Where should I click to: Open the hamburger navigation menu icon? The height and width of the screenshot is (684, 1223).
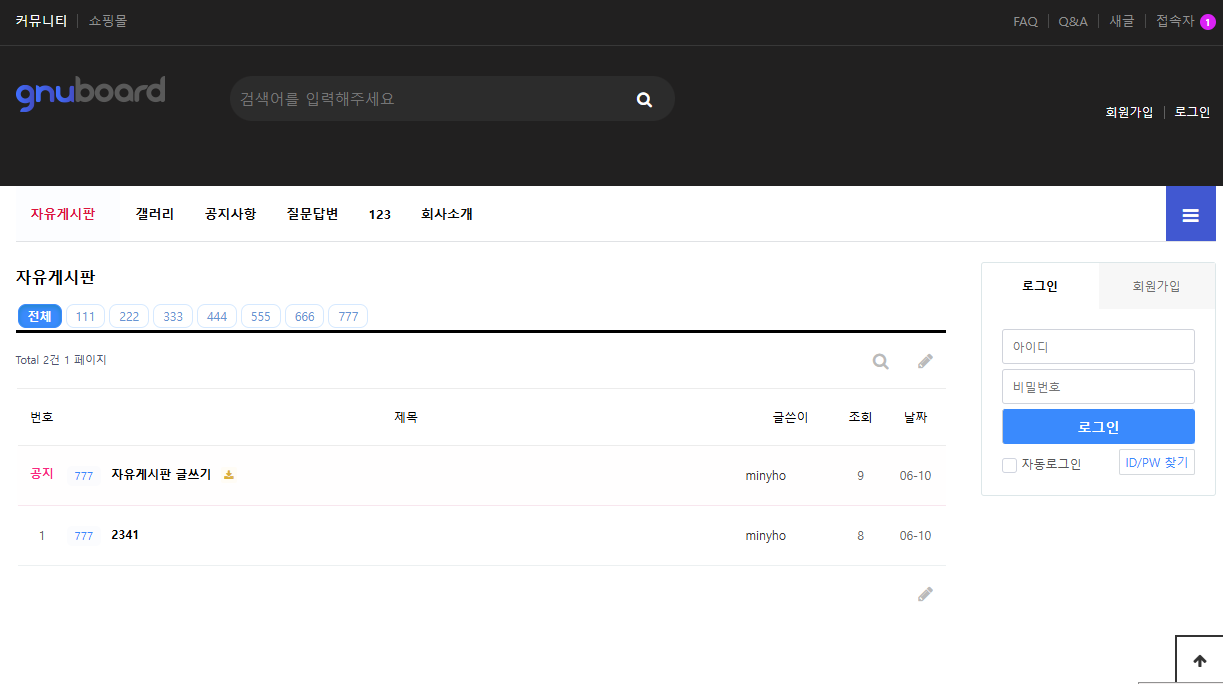1190,213
